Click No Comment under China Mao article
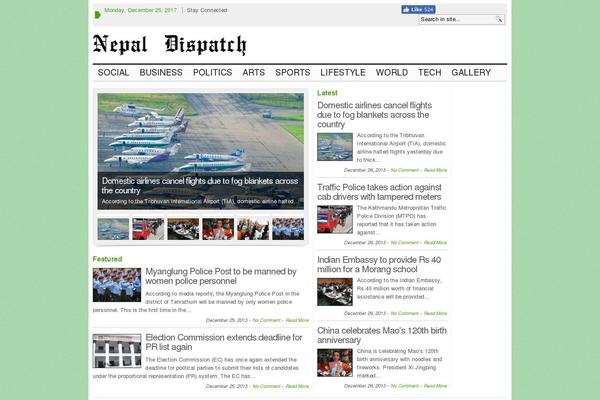 click(x=404, y=386)
